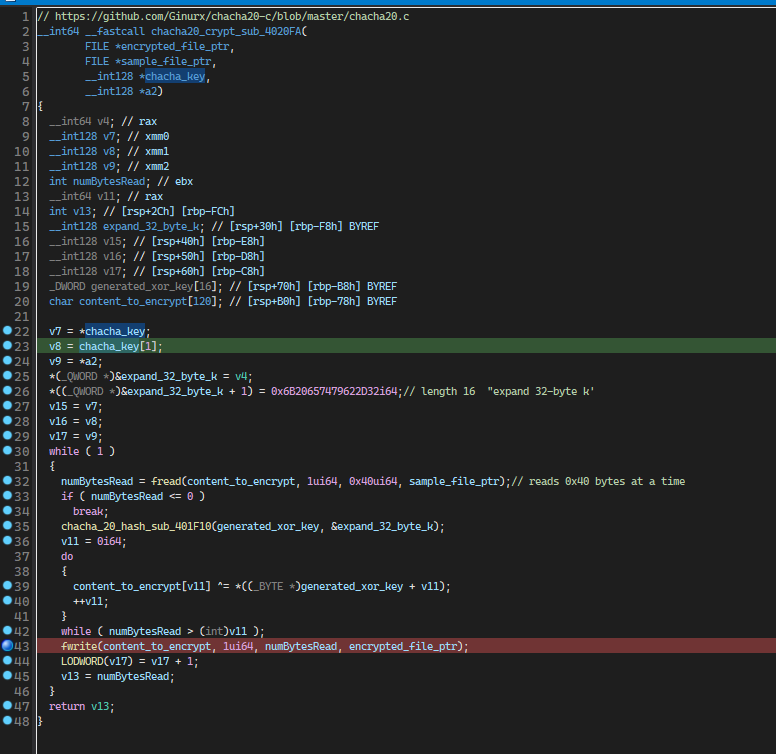Image resolution: width=776 pixels, height=754 pixels.
Task: Click return v13 statement
Action: coord(82,707)
